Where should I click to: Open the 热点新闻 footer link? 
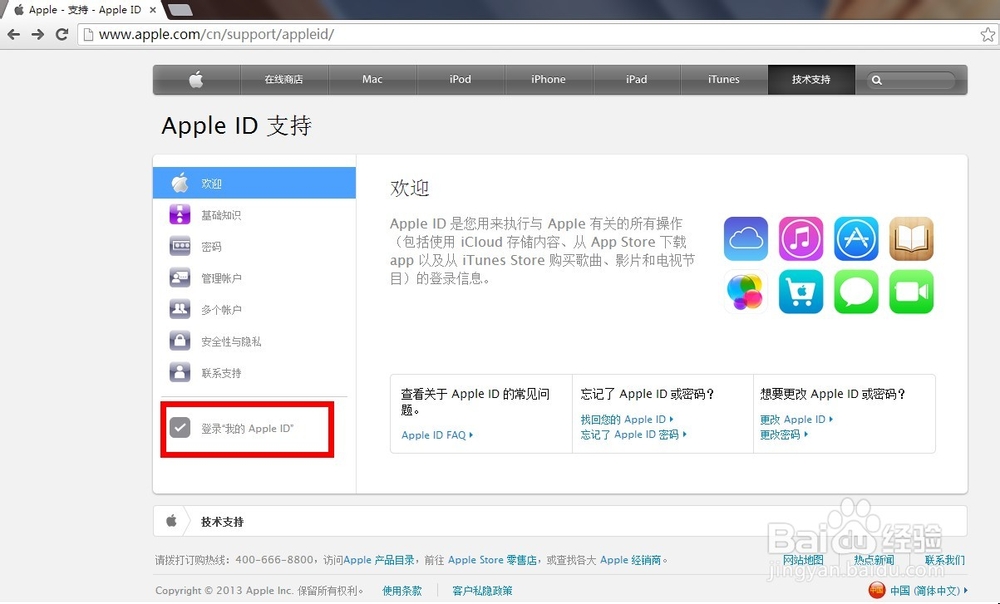tap(874, 560)
